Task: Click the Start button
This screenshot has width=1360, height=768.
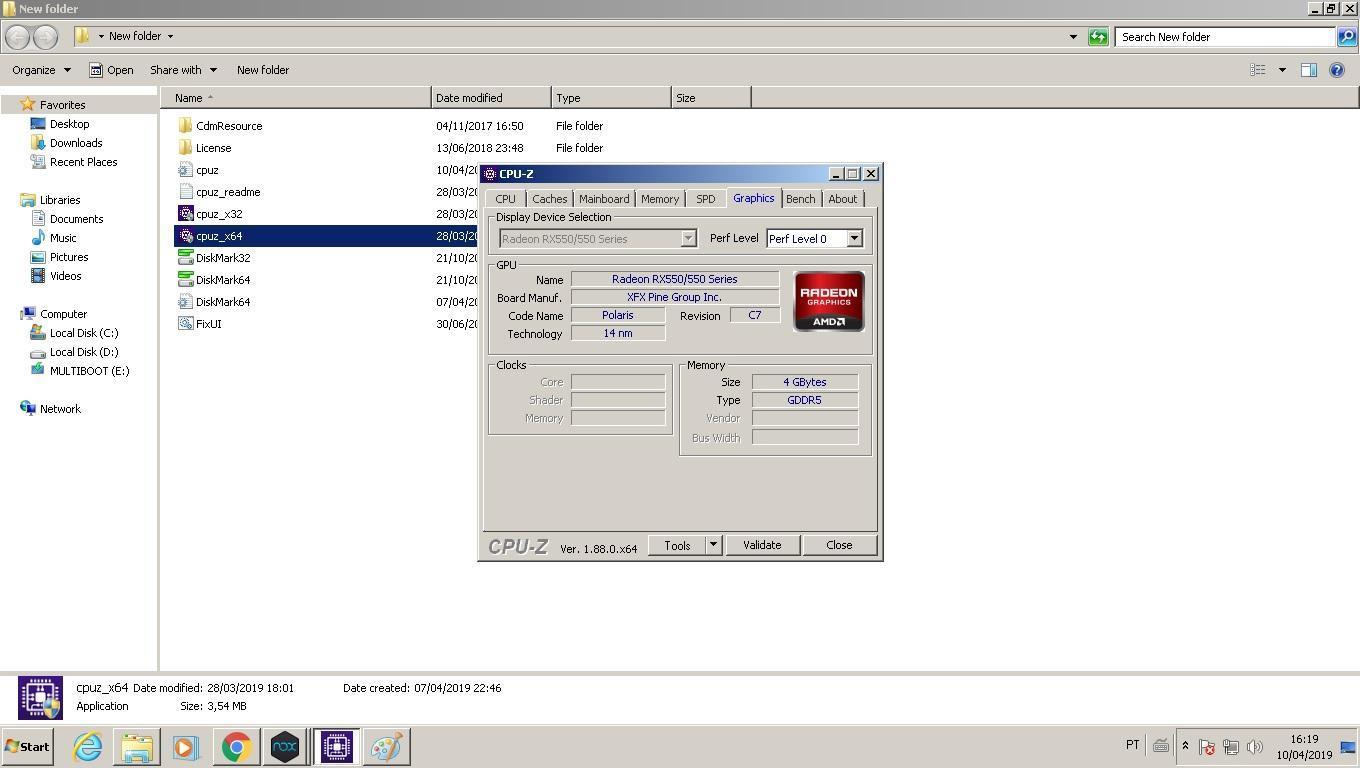Action: [x=27, y=747]
